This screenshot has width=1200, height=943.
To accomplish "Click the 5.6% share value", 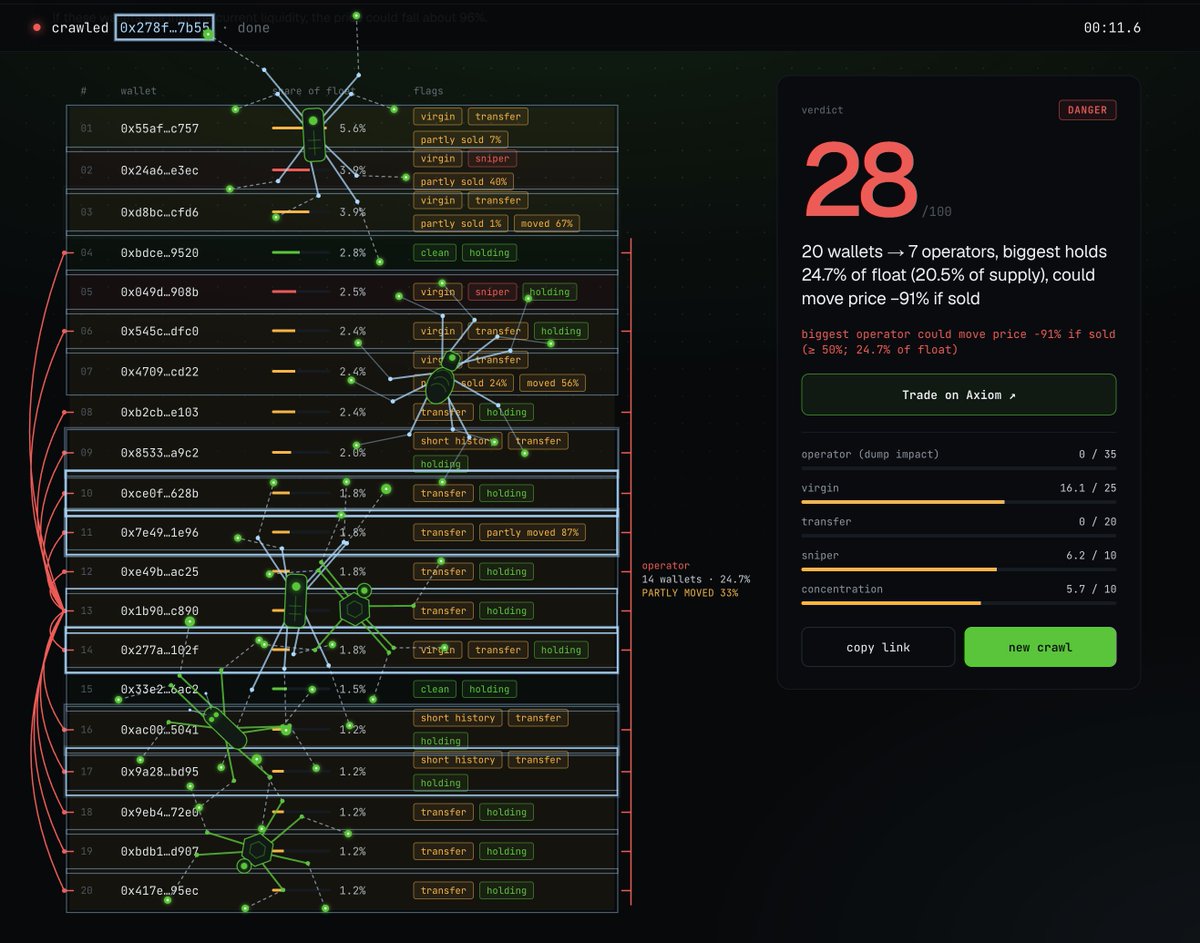I will pos(352,128).
